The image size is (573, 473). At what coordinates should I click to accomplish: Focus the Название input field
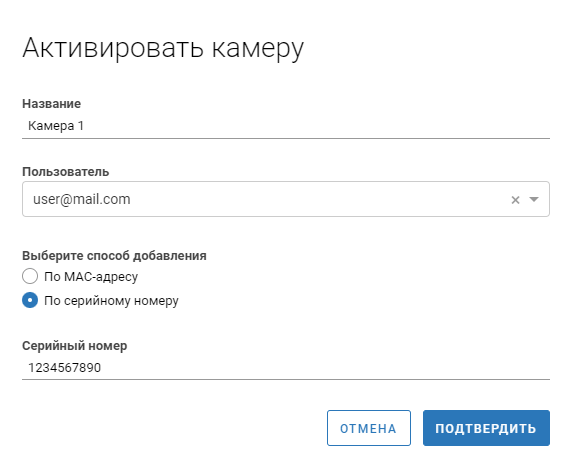coord(286,126)
